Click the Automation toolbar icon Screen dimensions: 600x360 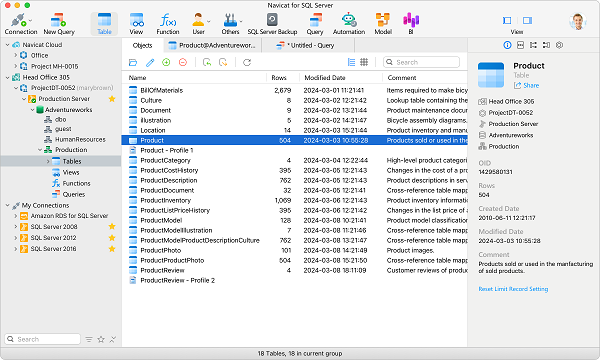(349, 20)
